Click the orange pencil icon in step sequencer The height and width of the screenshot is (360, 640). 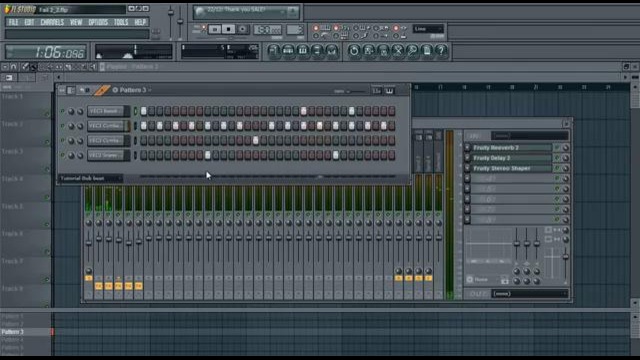point(102,90)
